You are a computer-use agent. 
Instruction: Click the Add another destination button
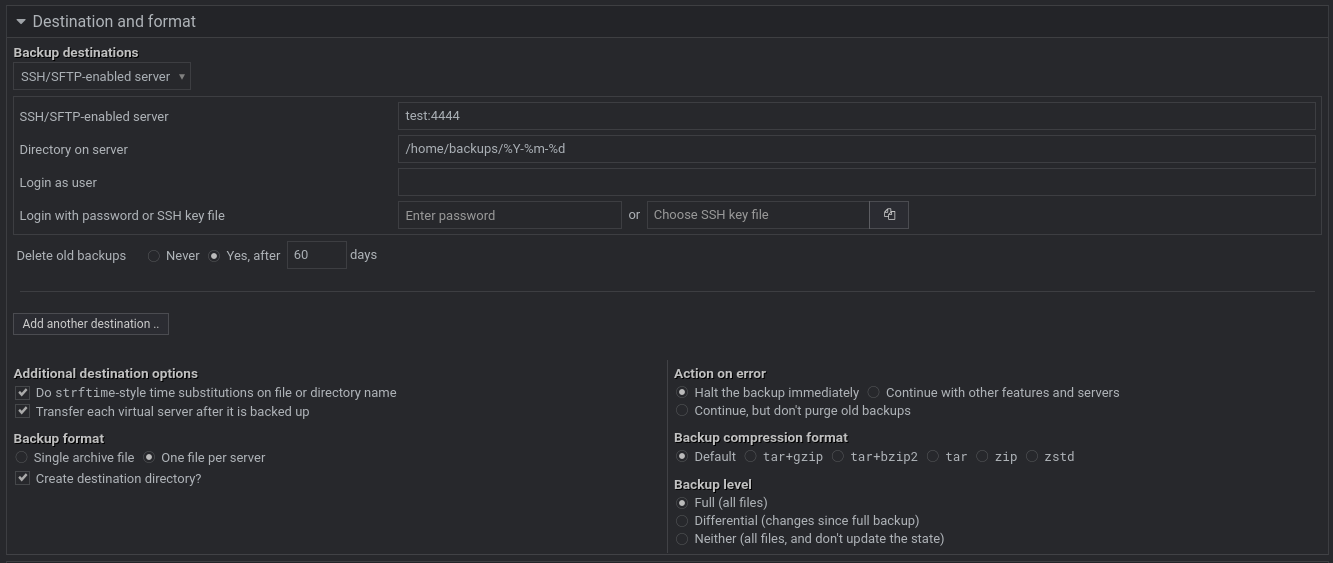(91, 324)
